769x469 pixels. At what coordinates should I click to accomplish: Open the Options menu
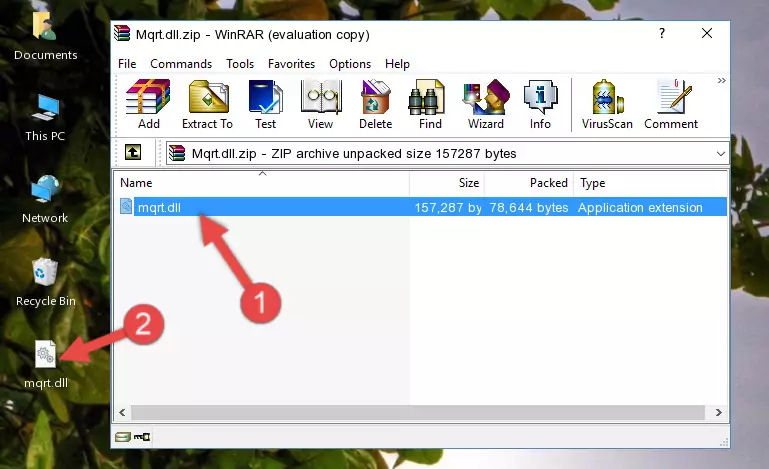(x=350, y=64)
